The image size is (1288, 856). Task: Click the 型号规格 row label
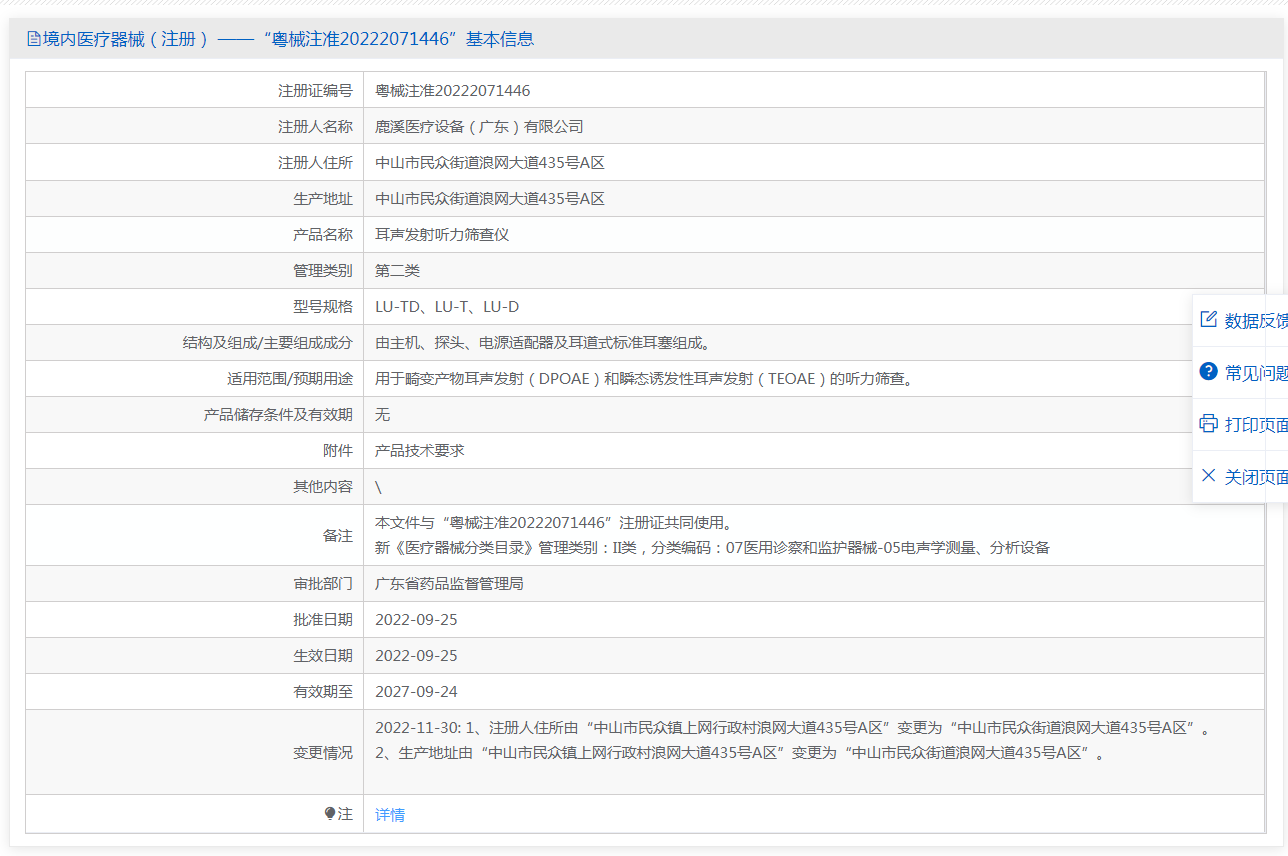(x=323, y=307)
